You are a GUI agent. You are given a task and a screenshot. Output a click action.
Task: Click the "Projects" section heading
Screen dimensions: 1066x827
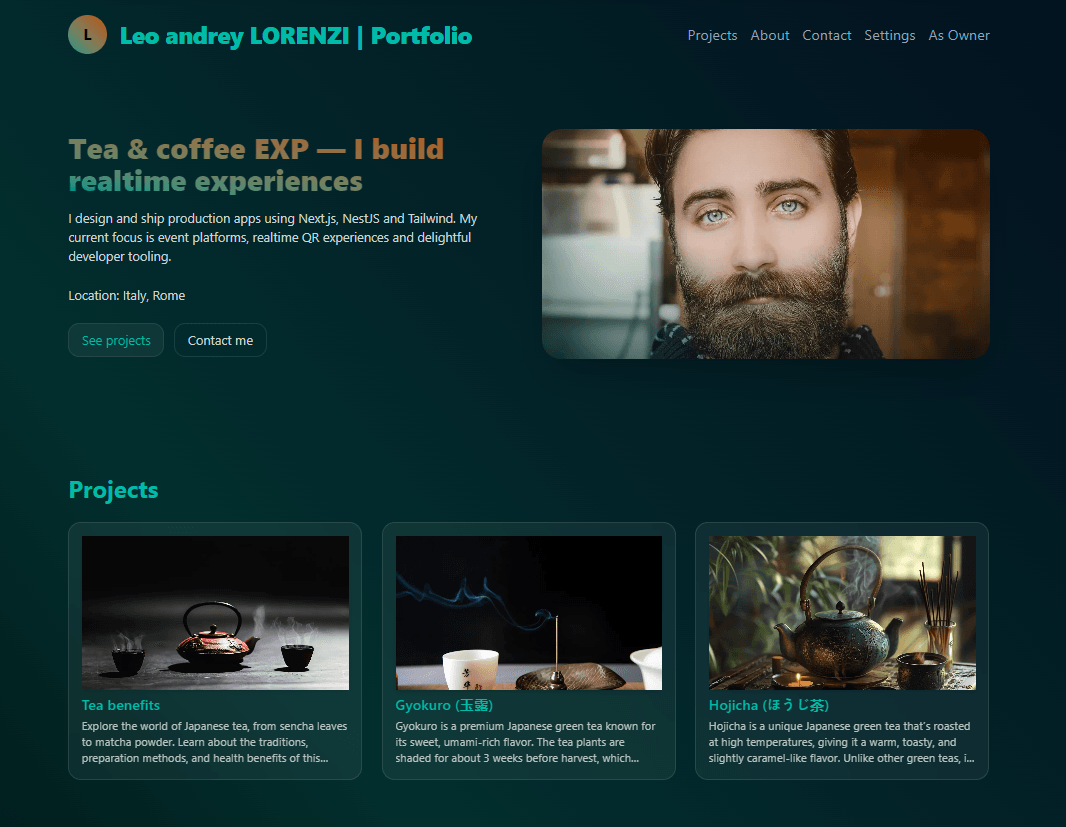[x=113, y=490]
